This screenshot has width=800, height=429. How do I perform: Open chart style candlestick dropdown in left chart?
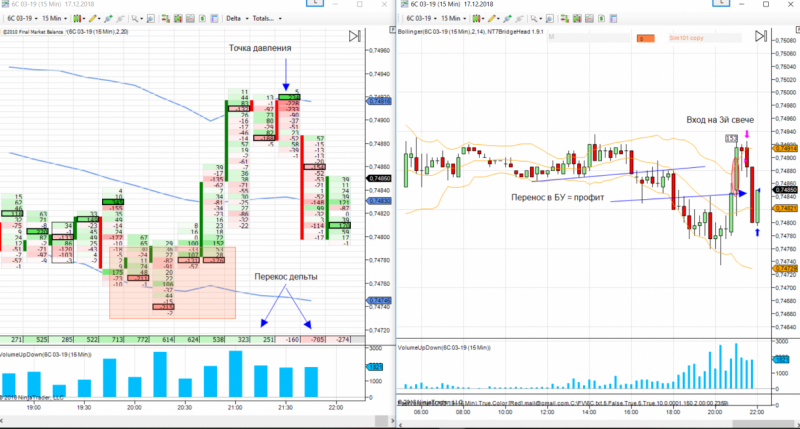[x=78, y=18]
